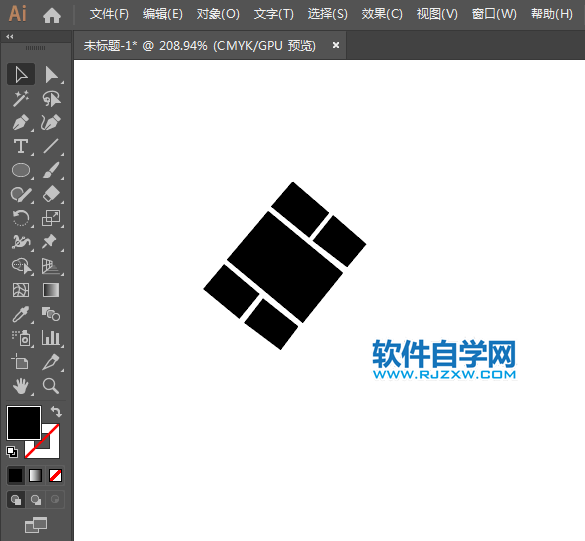This screenshot has width=585, height=541.
Task: Go to the Home screen icon
Action: [52, 15]
